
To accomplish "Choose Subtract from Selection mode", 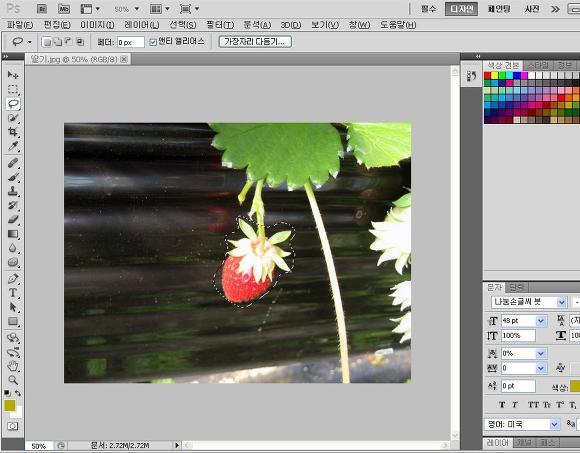I will (x=69, y=42).
